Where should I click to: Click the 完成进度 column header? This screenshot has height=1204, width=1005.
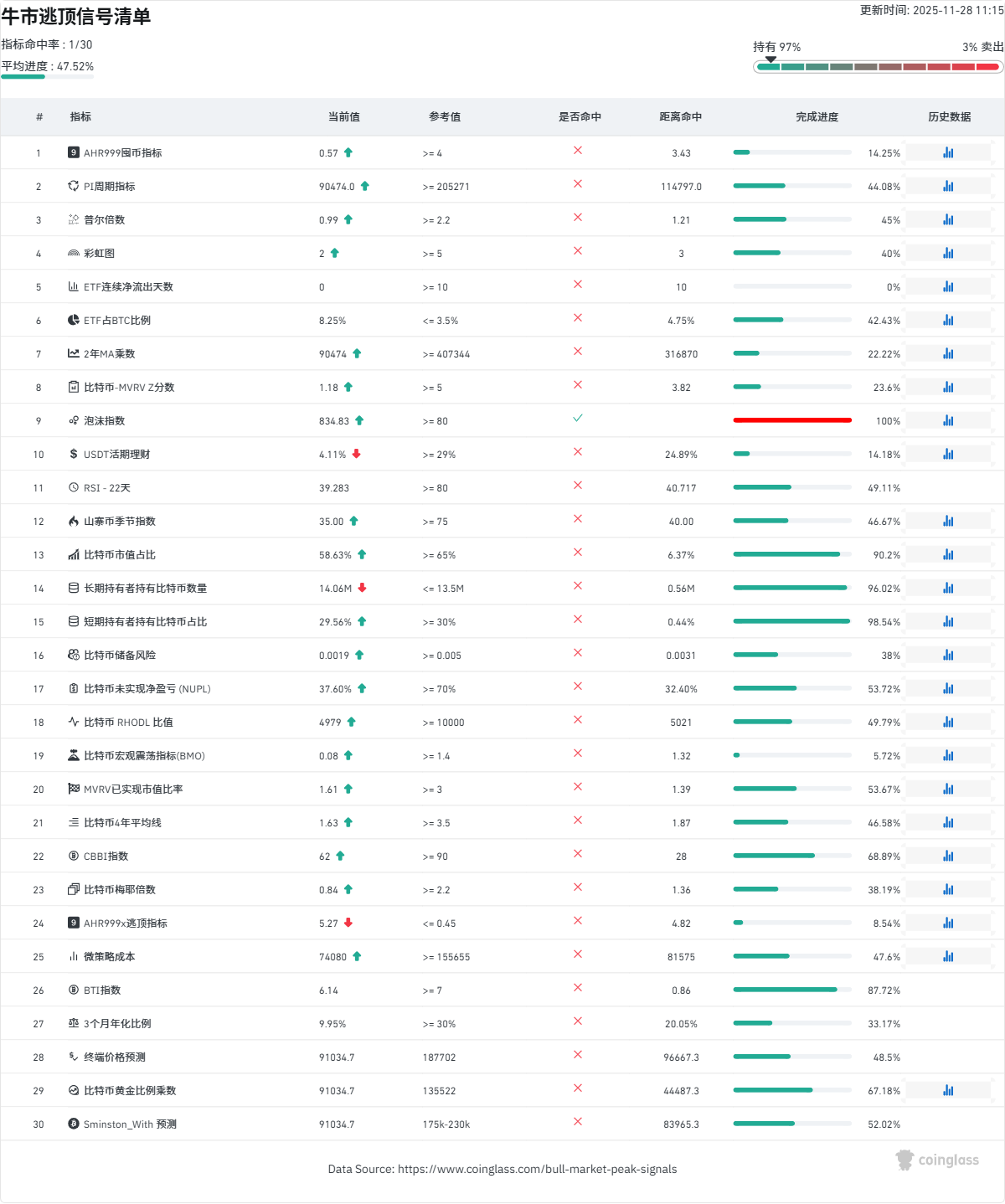point(817,117)
